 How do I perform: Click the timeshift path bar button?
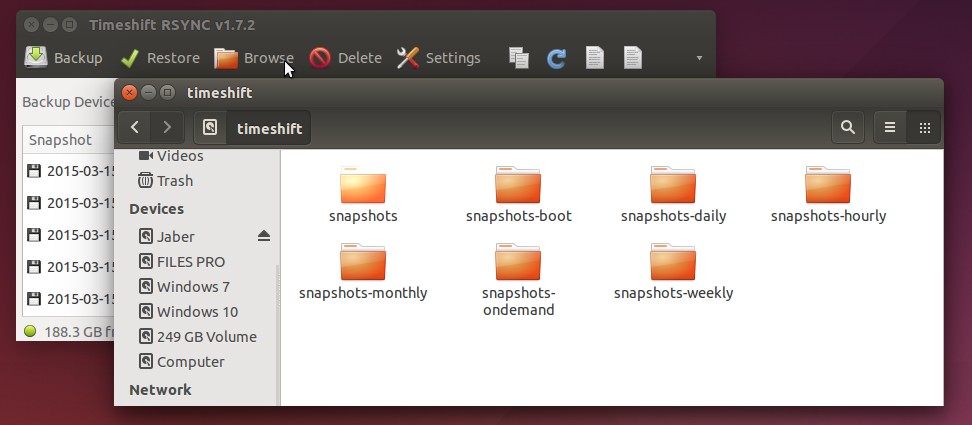269,128
